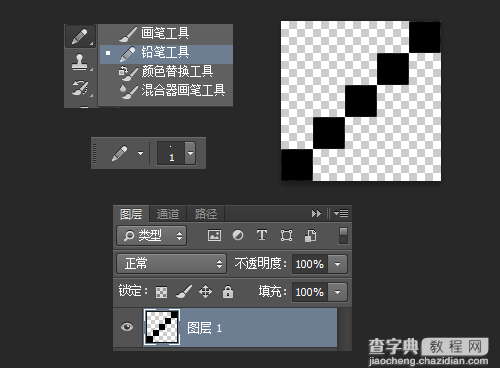Filter layers by smart objects icon

tap(311, 236)
